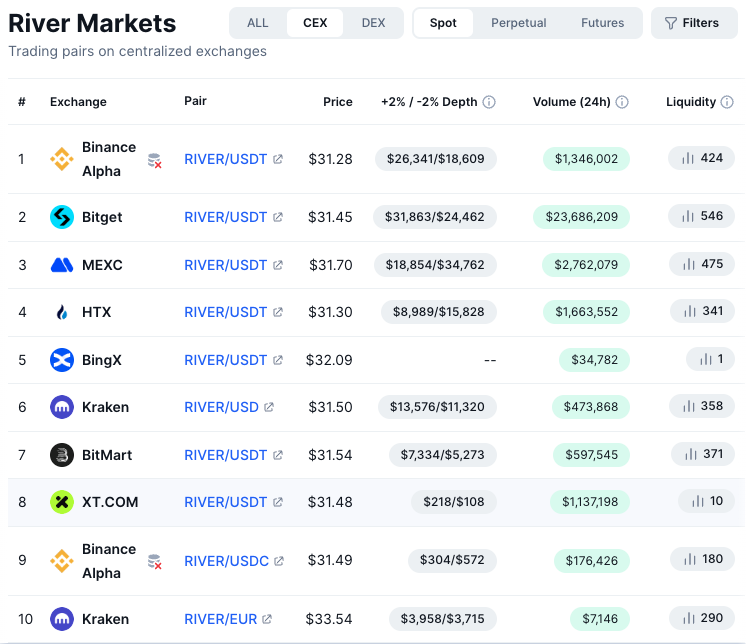Click the HTX flame logo icon
Image resolution: width=753 pixels, height=644 pixels.
click(62, 312)
